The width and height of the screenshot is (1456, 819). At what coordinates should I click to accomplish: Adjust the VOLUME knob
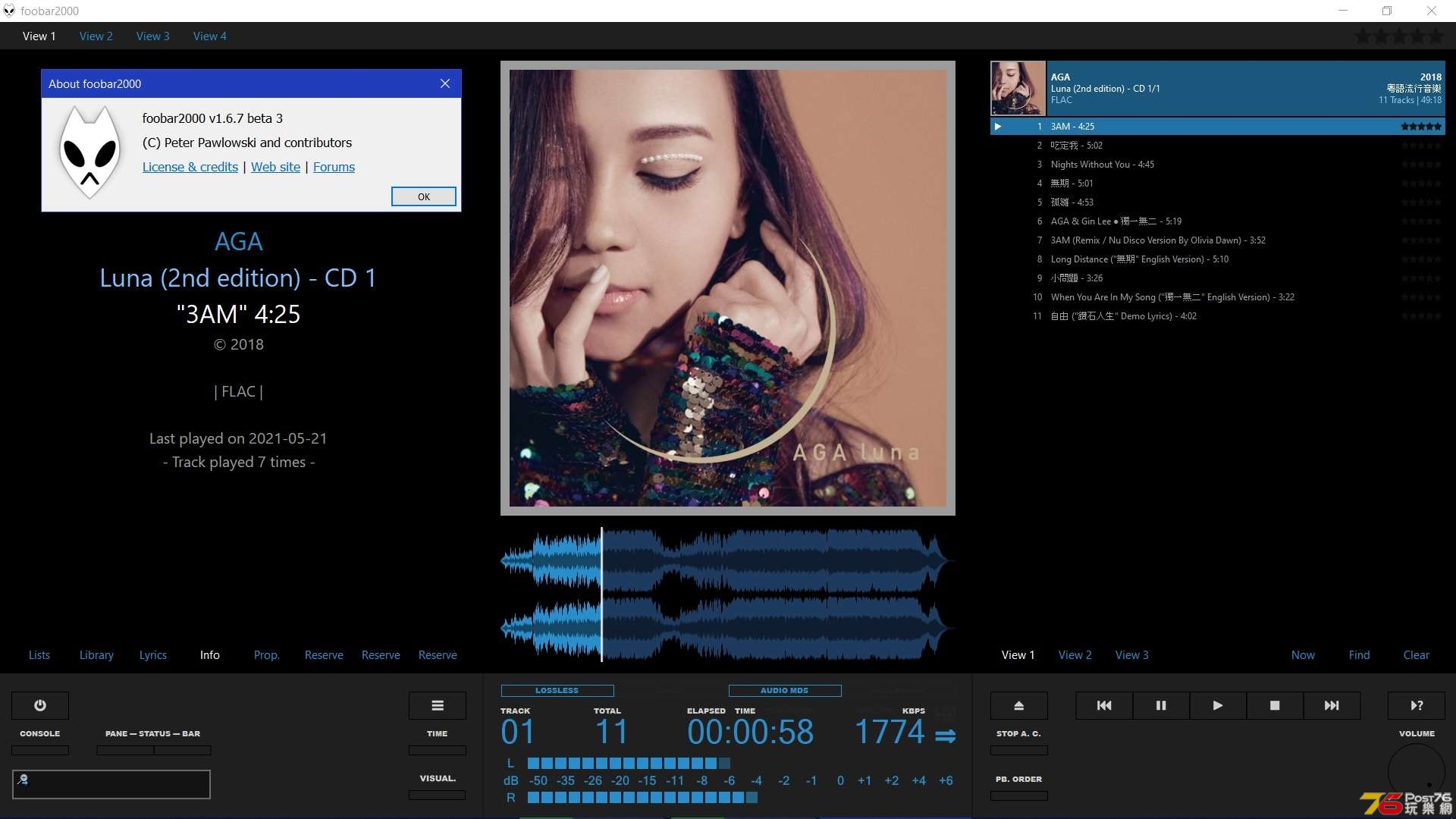[1417, 772]
